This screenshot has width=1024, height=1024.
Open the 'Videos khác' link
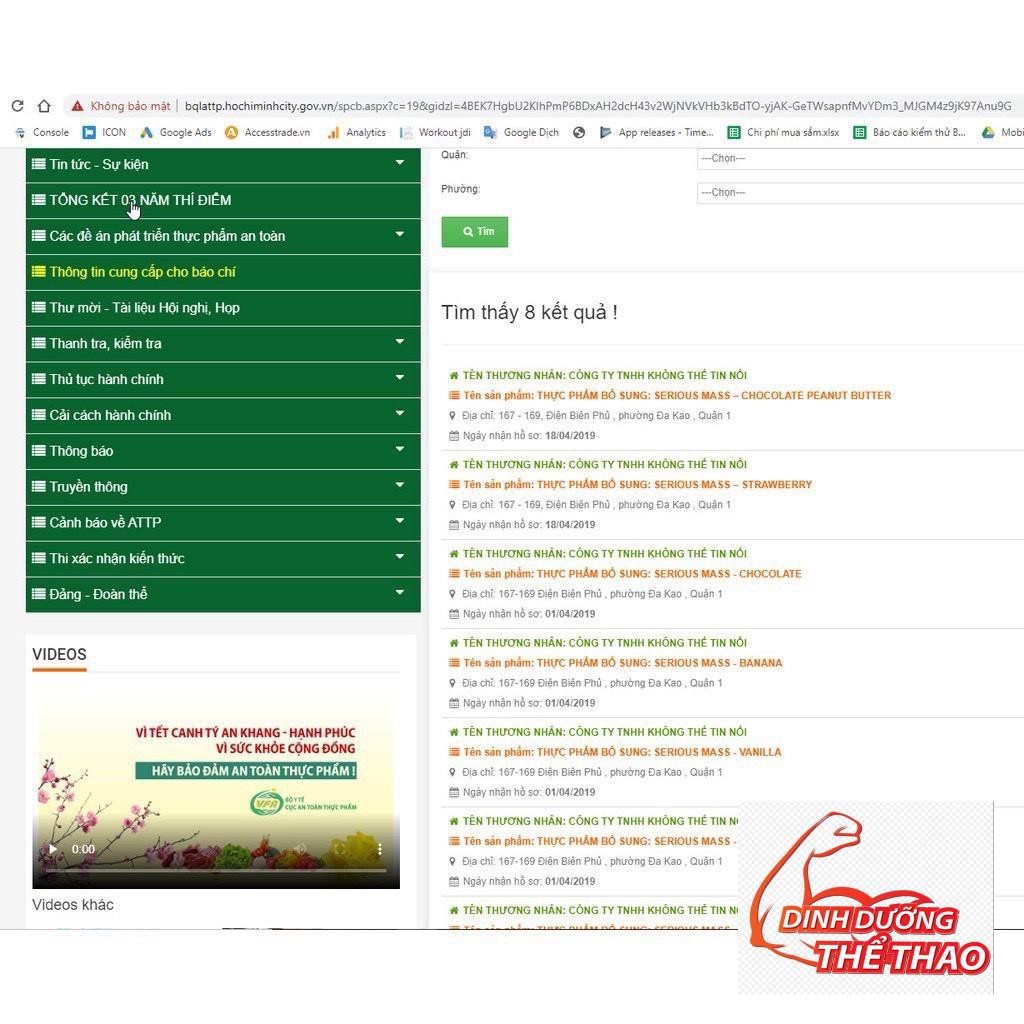(73, 905)
